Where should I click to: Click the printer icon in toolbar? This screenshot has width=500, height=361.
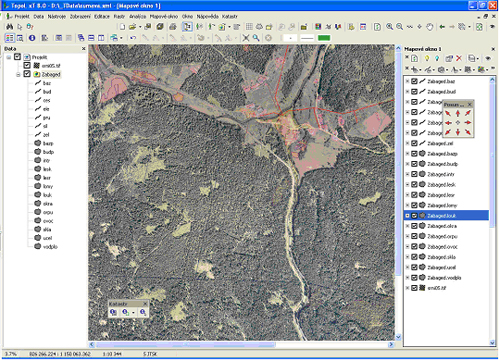point(172,27)
